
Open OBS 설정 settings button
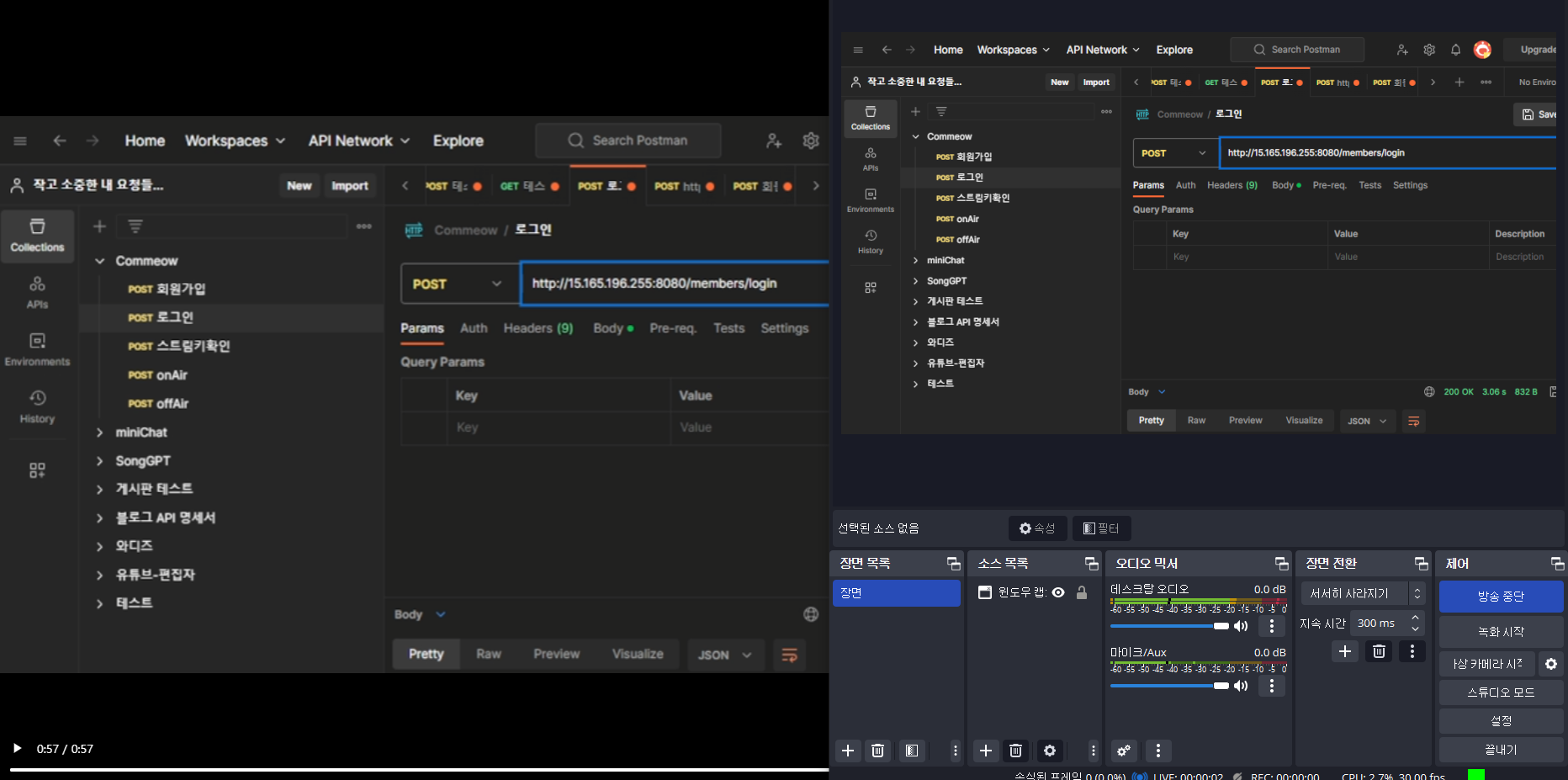[x=1502, y=721]
